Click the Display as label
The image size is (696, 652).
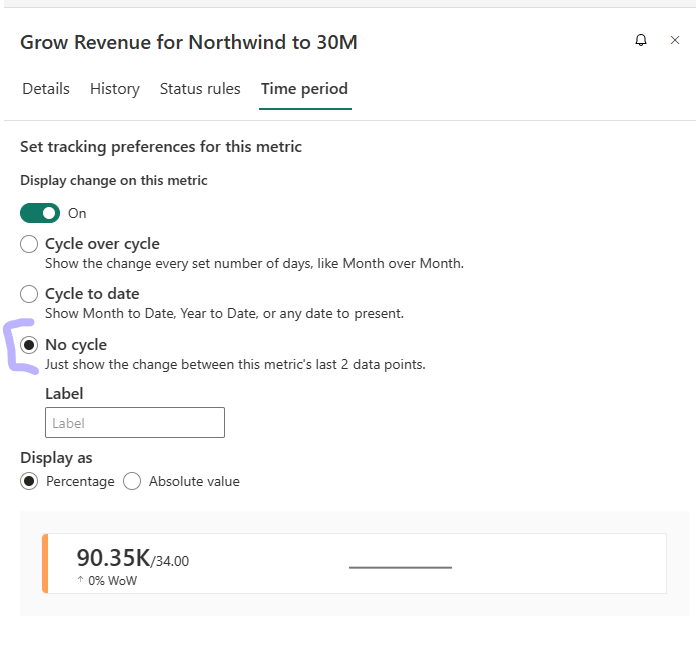(x=56, y=458)
